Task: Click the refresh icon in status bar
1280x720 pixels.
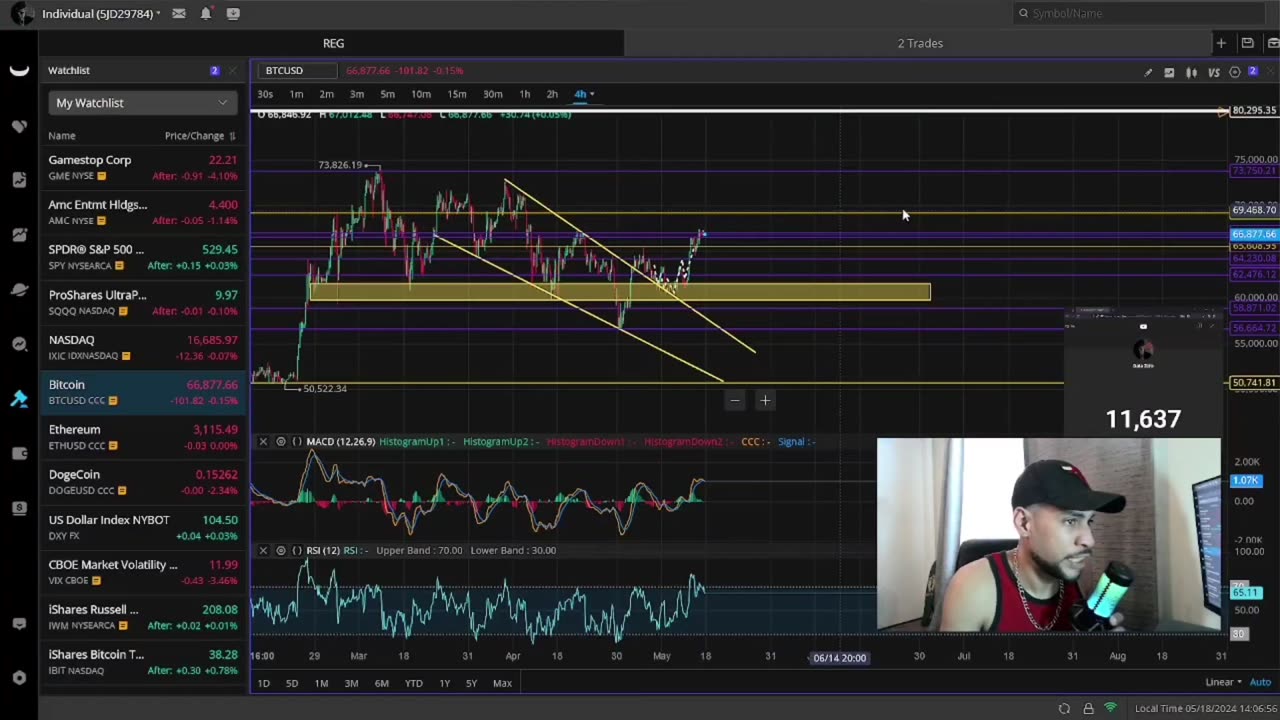Action: [x=1065, y=708]
